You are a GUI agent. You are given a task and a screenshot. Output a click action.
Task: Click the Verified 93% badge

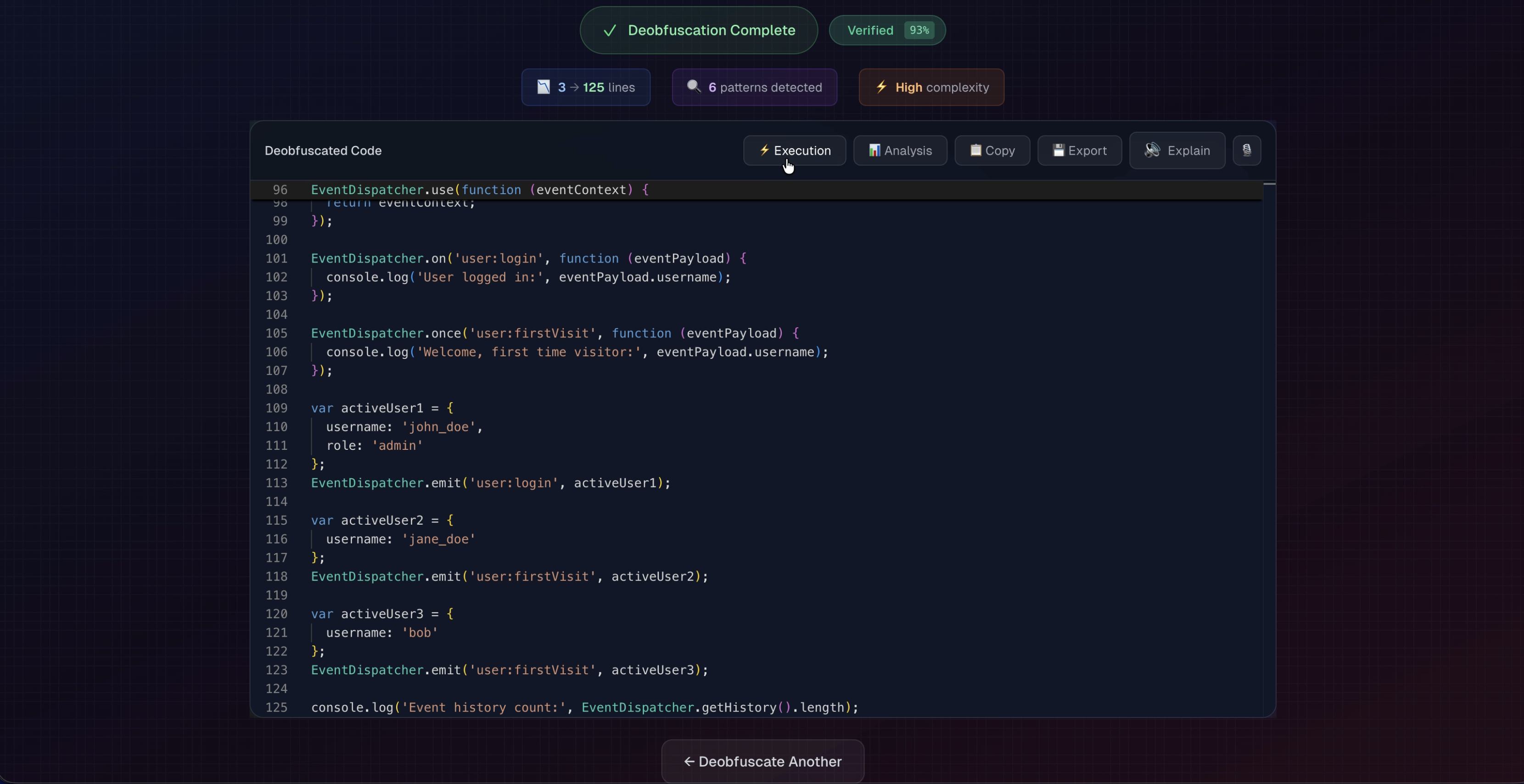pyautogui.click(x=887, y=30)
